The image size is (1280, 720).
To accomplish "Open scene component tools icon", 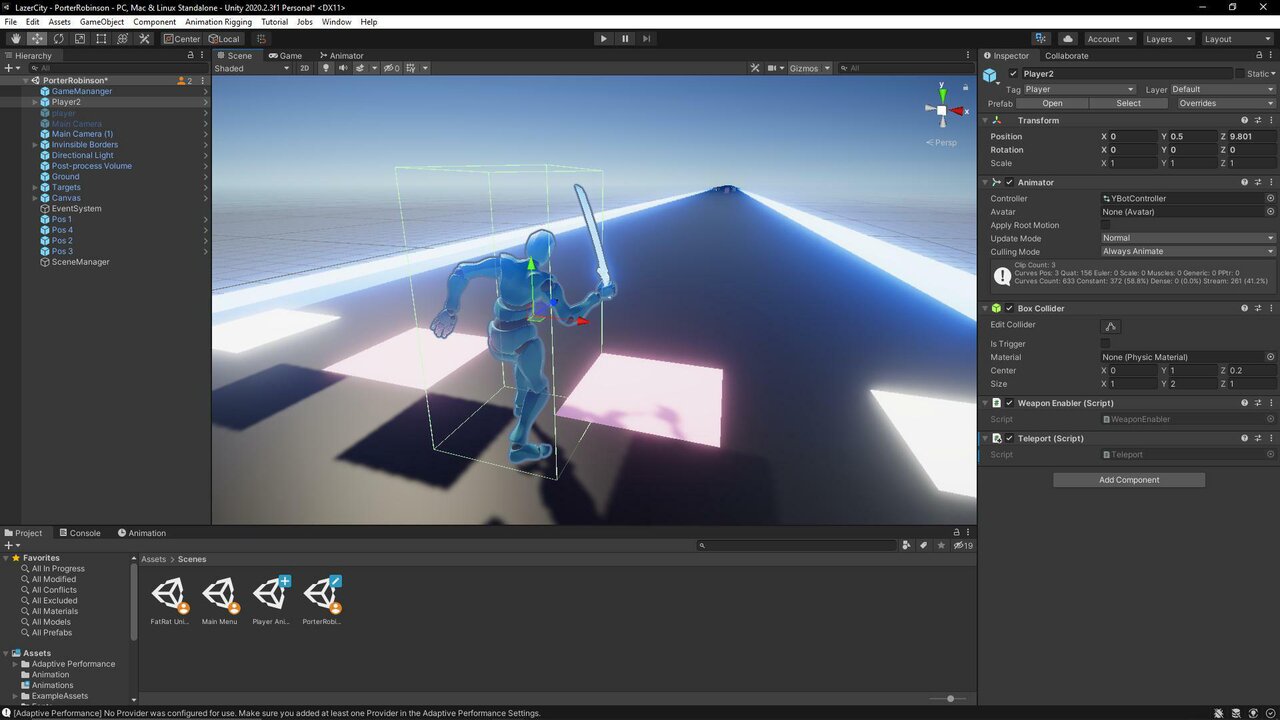I will point(755,68).
